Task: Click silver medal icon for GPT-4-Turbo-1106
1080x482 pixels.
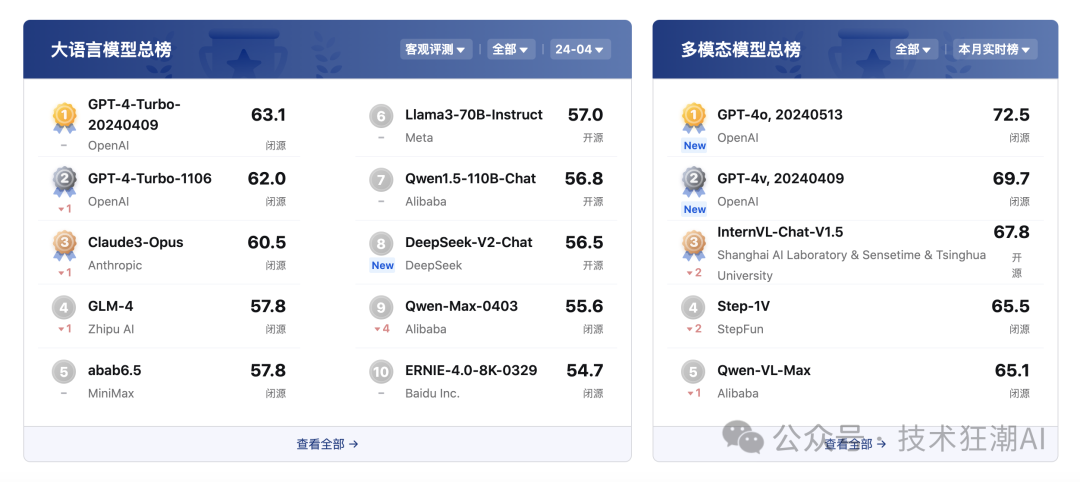Action: click(x=64, y=182)
